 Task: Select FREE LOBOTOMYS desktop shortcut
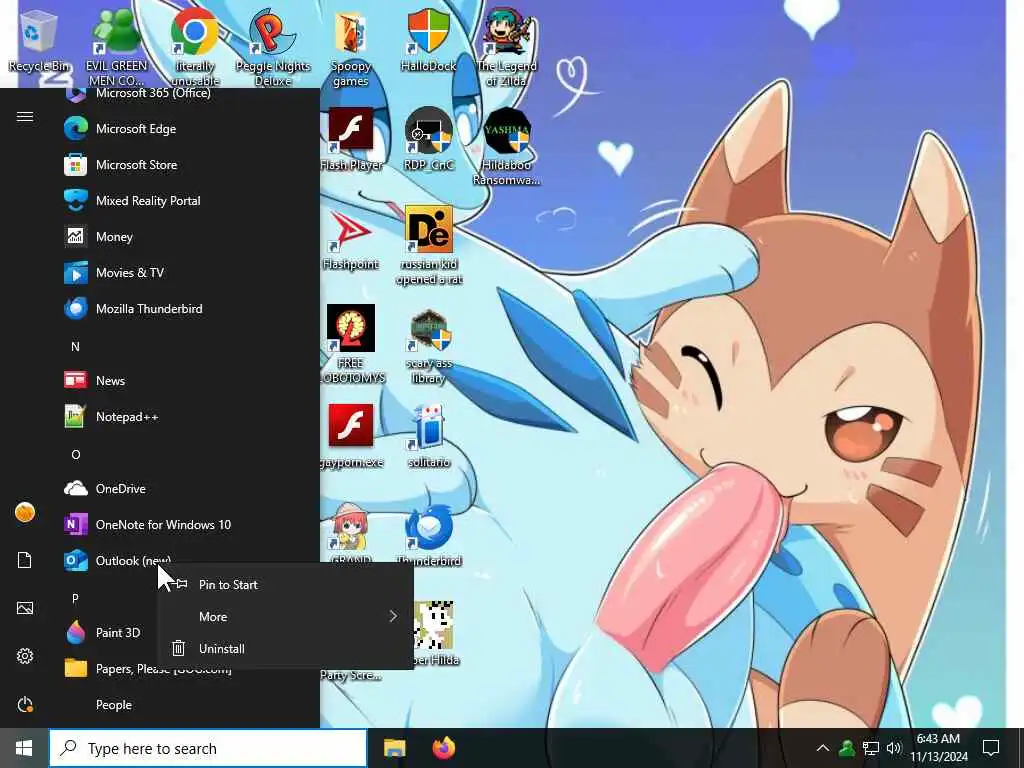351,345
